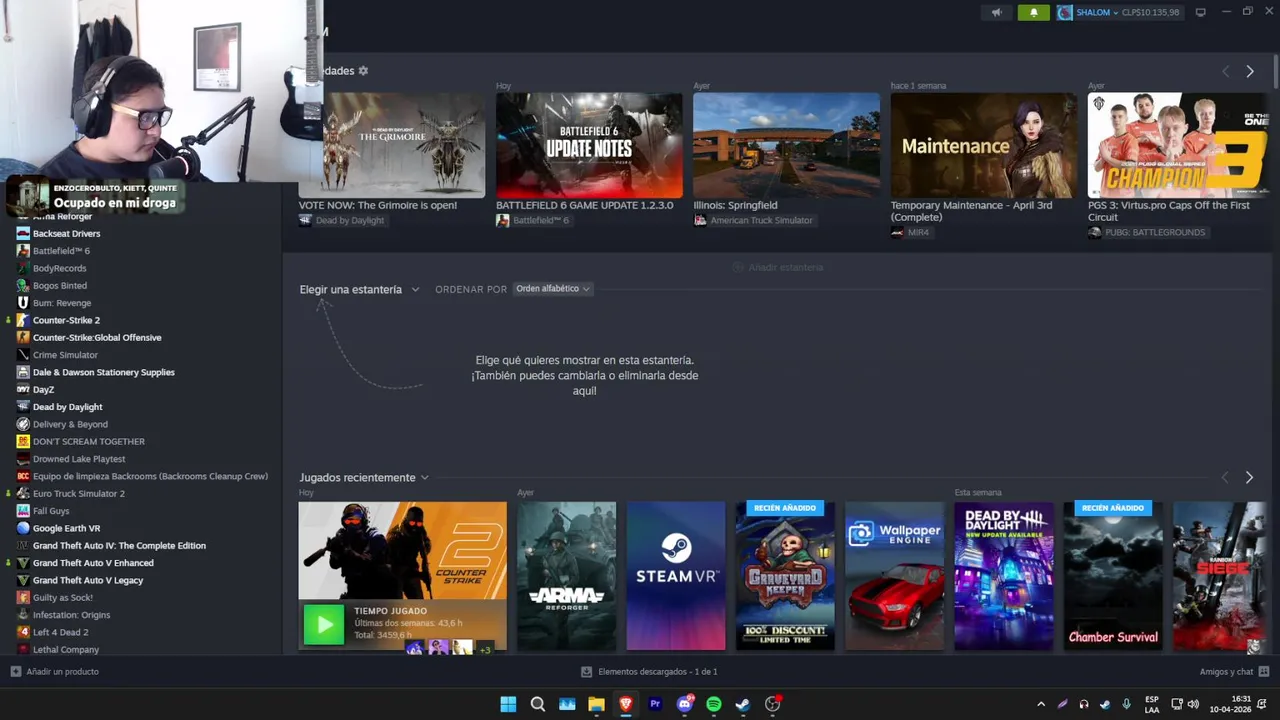This screenshot has width=1280, height=720.
Task: Select Wallpaper Engine cover
Action: click(895, 576)
